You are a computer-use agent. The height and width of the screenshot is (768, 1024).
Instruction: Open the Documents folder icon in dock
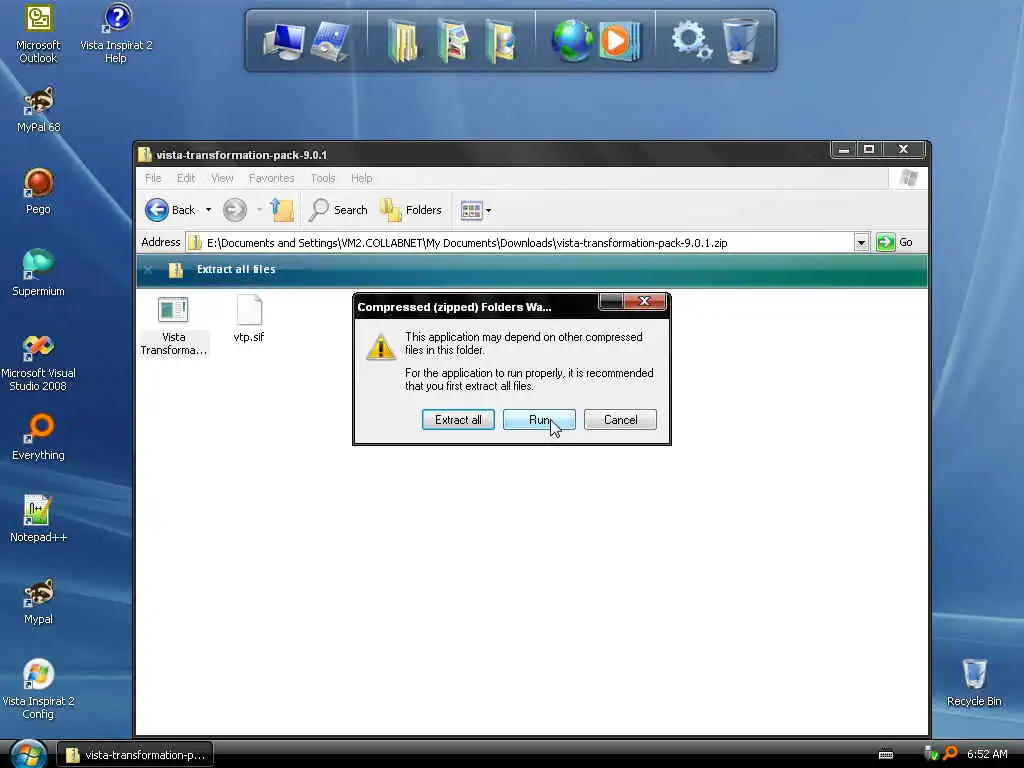coord(403,41)
